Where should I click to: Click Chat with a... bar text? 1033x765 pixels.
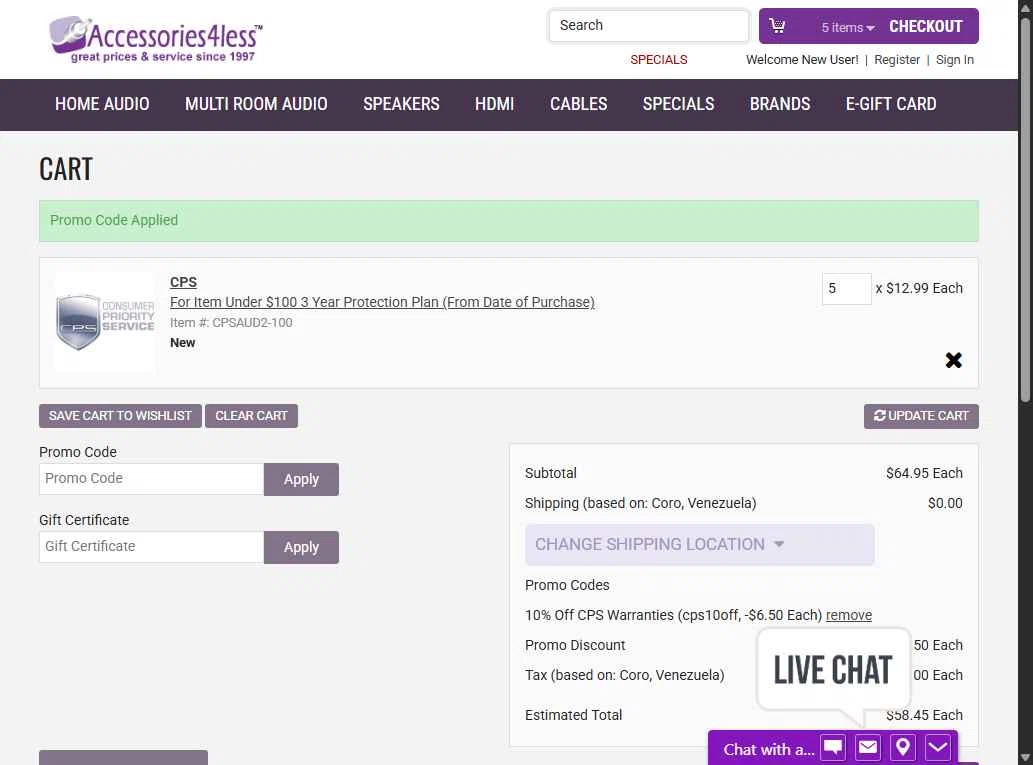(x=769, y=750)
